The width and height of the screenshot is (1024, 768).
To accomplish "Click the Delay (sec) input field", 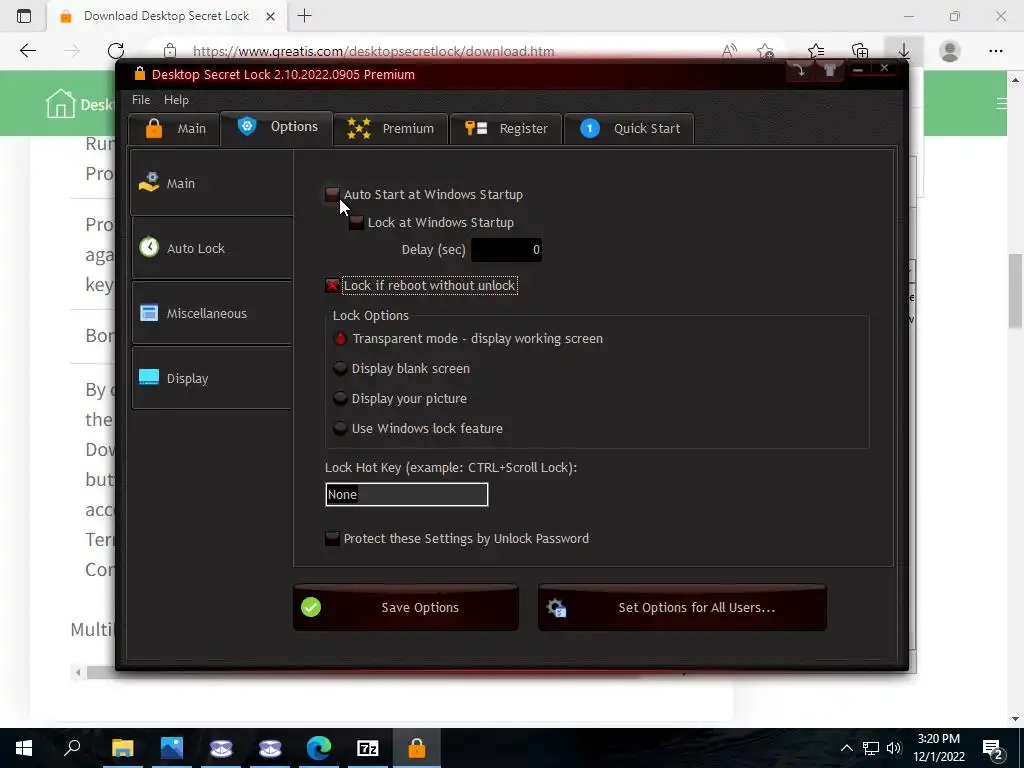I will (x=506, y=249).
